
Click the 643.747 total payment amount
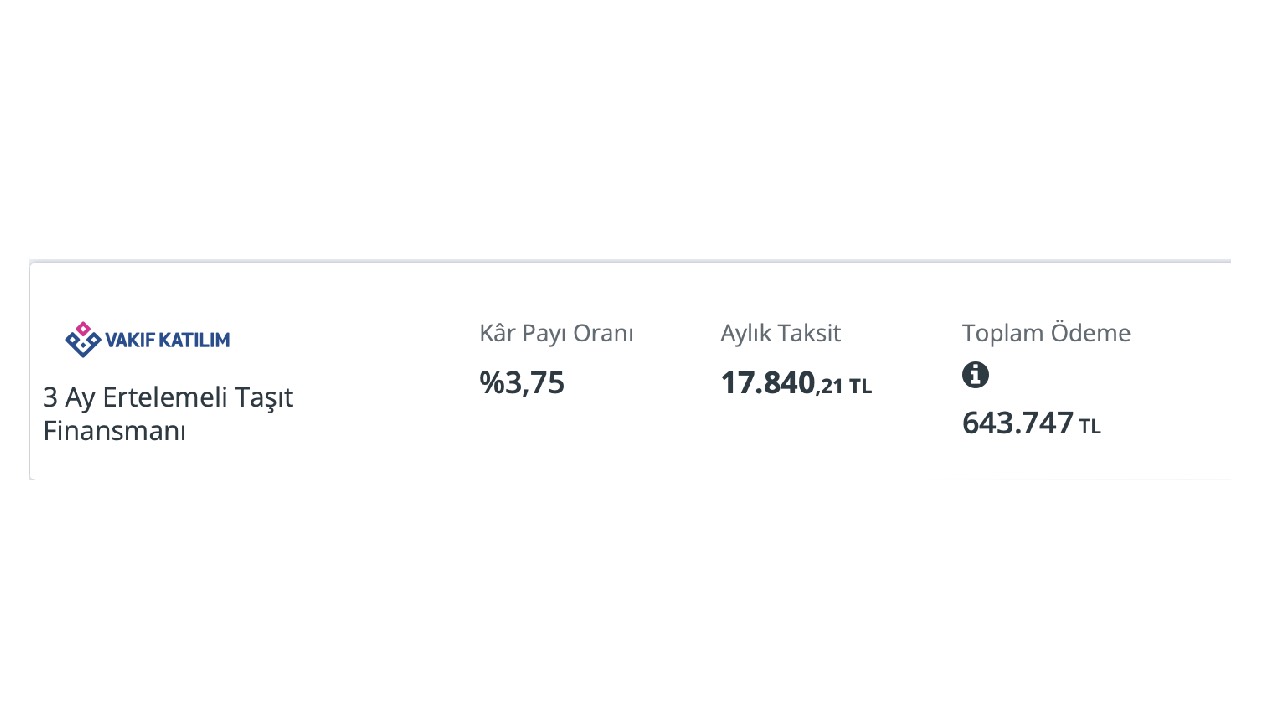coord(1018,423)
